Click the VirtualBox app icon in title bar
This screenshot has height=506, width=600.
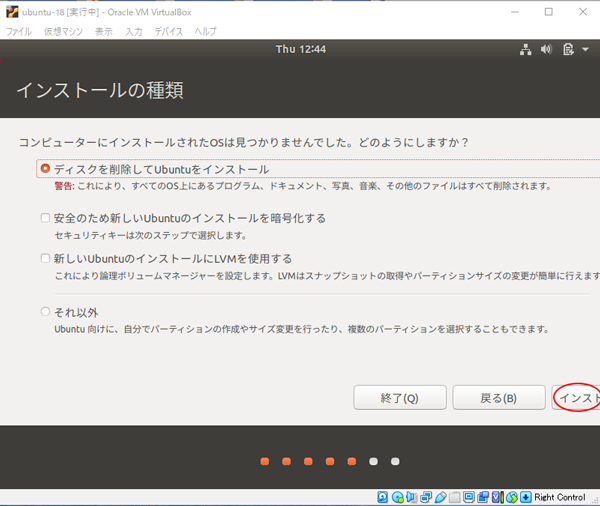12,12
